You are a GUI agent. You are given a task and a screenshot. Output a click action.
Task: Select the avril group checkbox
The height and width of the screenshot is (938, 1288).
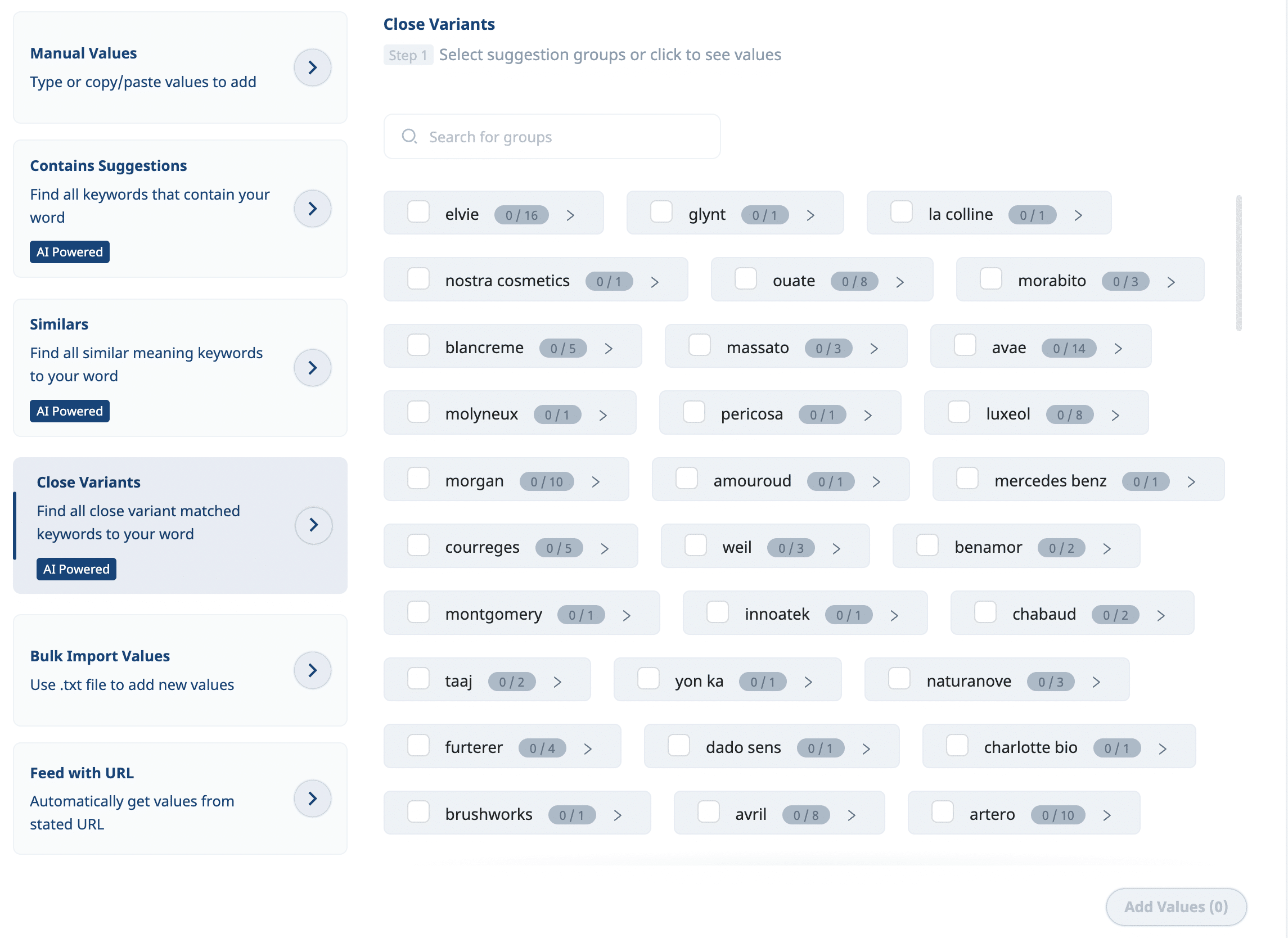click(708, 812)
